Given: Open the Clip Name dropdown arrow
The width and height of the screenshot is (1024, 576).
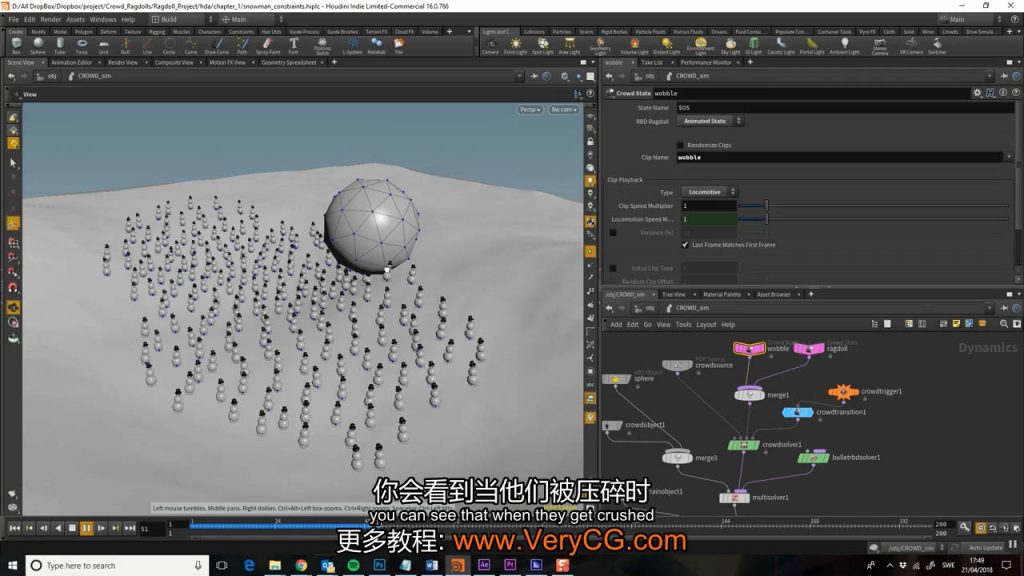Looking at the screenshot, I should [x=1009, y=157].
